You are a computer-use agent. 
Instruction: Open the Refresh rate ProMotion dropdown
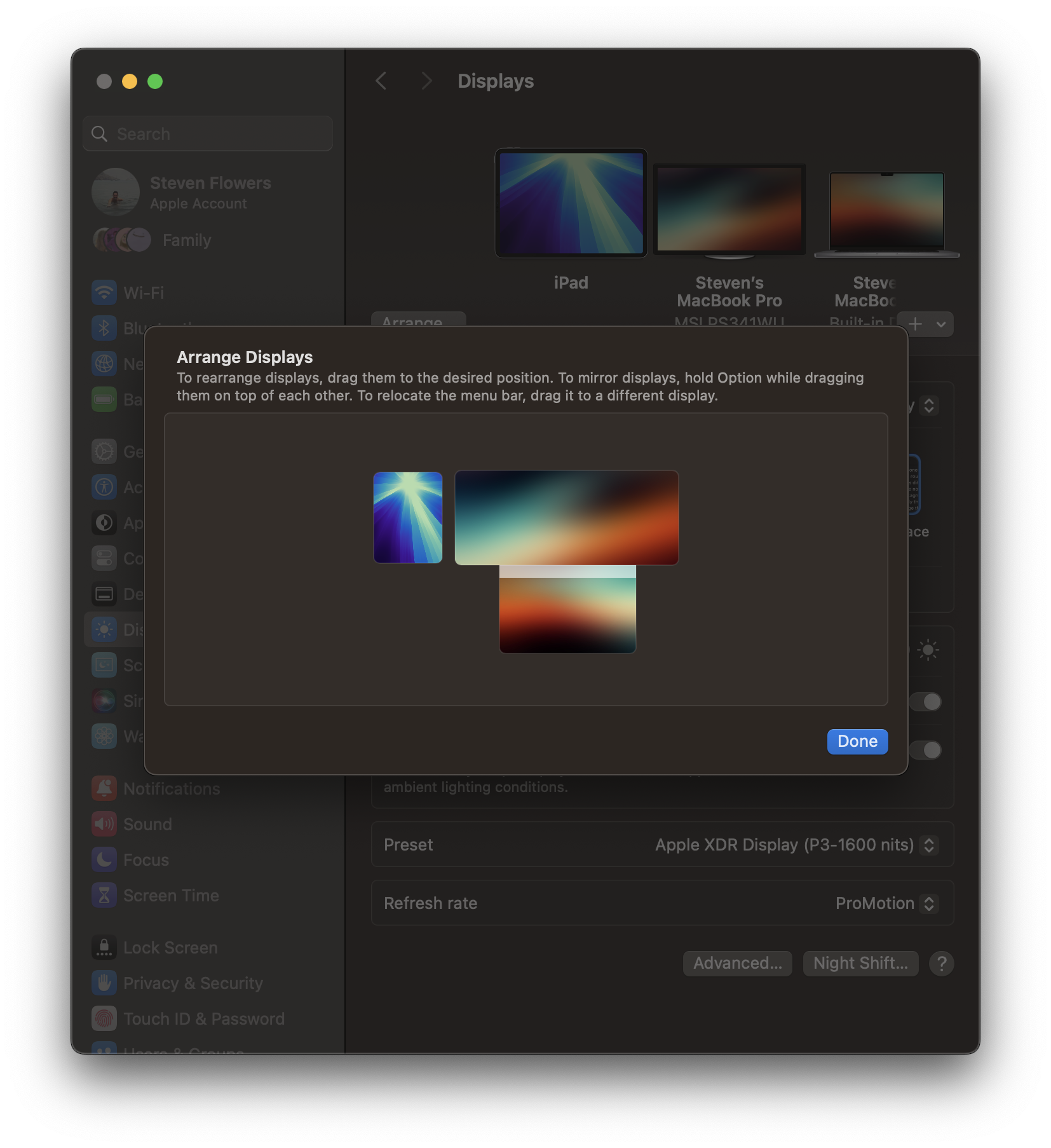tap(928, 903)
